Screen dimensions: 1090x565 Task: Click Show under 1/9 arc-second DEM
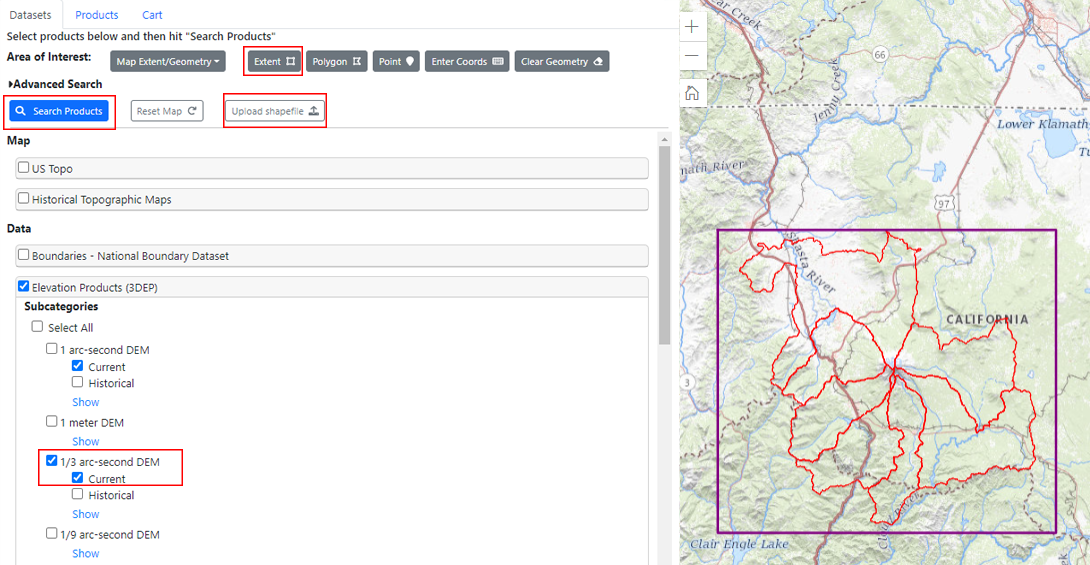click(x=86, y=553)
